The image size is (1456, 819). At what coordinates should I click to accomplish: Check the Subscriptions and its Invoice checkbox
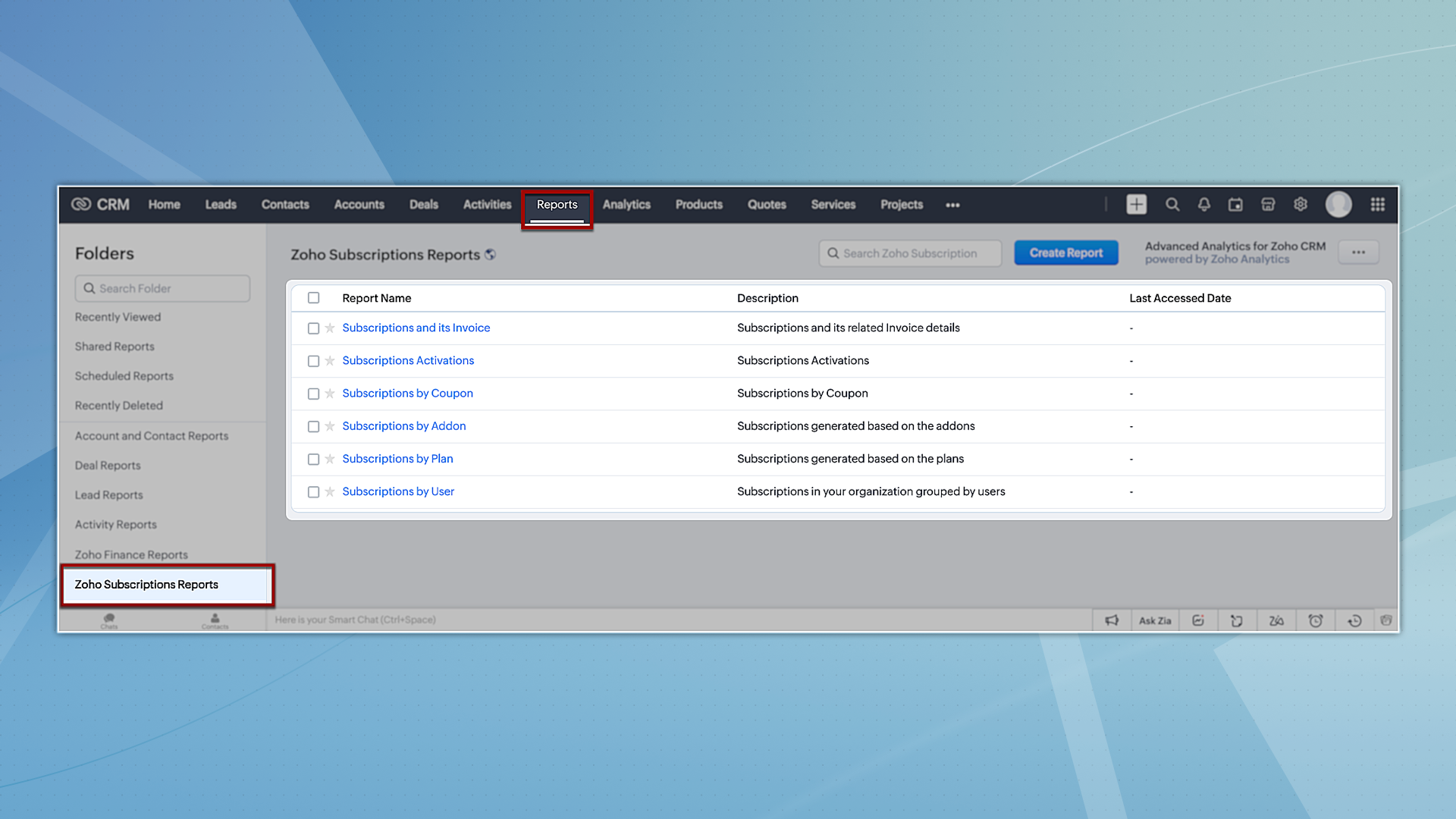click(x=313, y=328)
